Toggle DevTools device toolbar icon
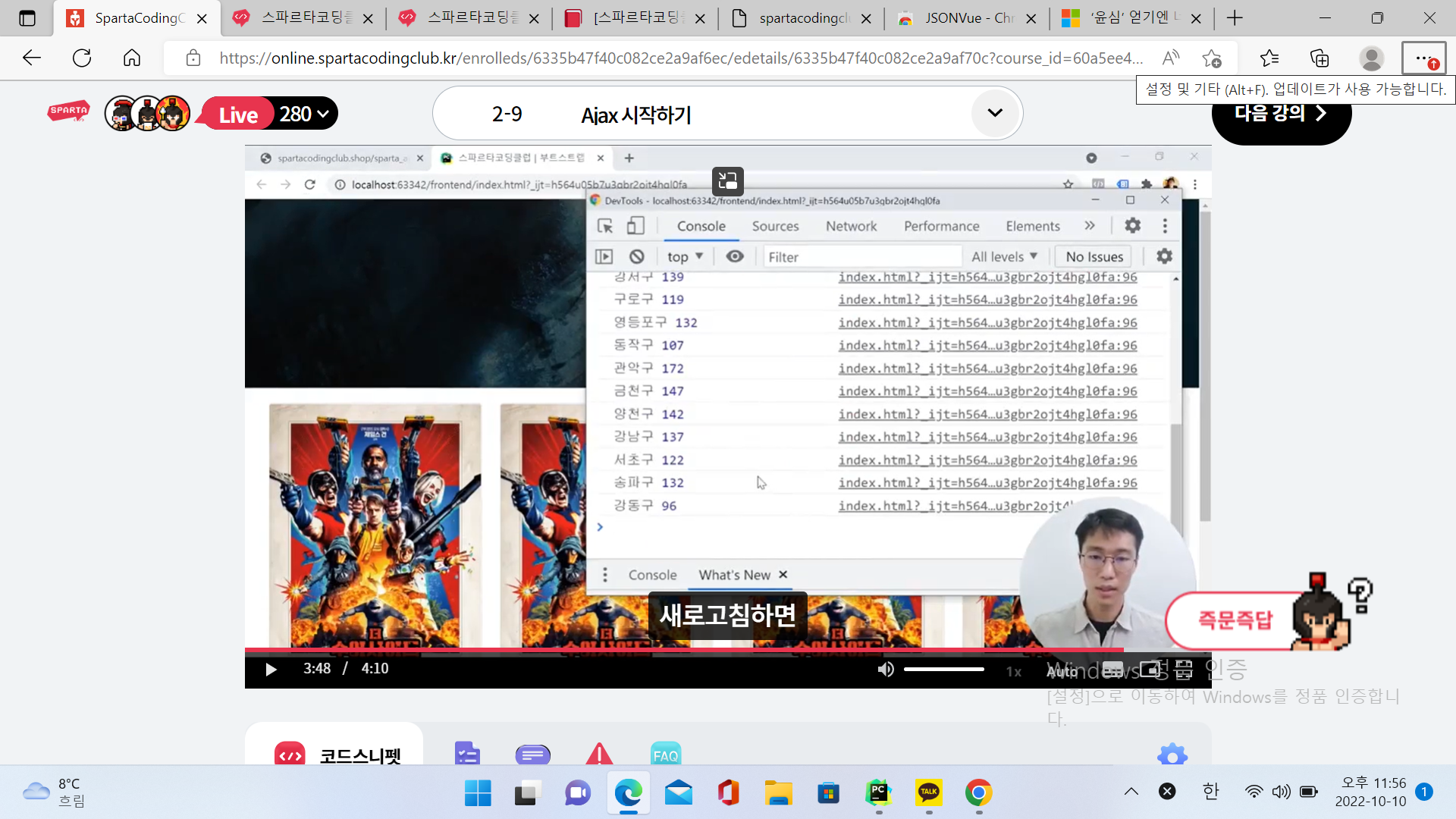 tap(635, 226)
